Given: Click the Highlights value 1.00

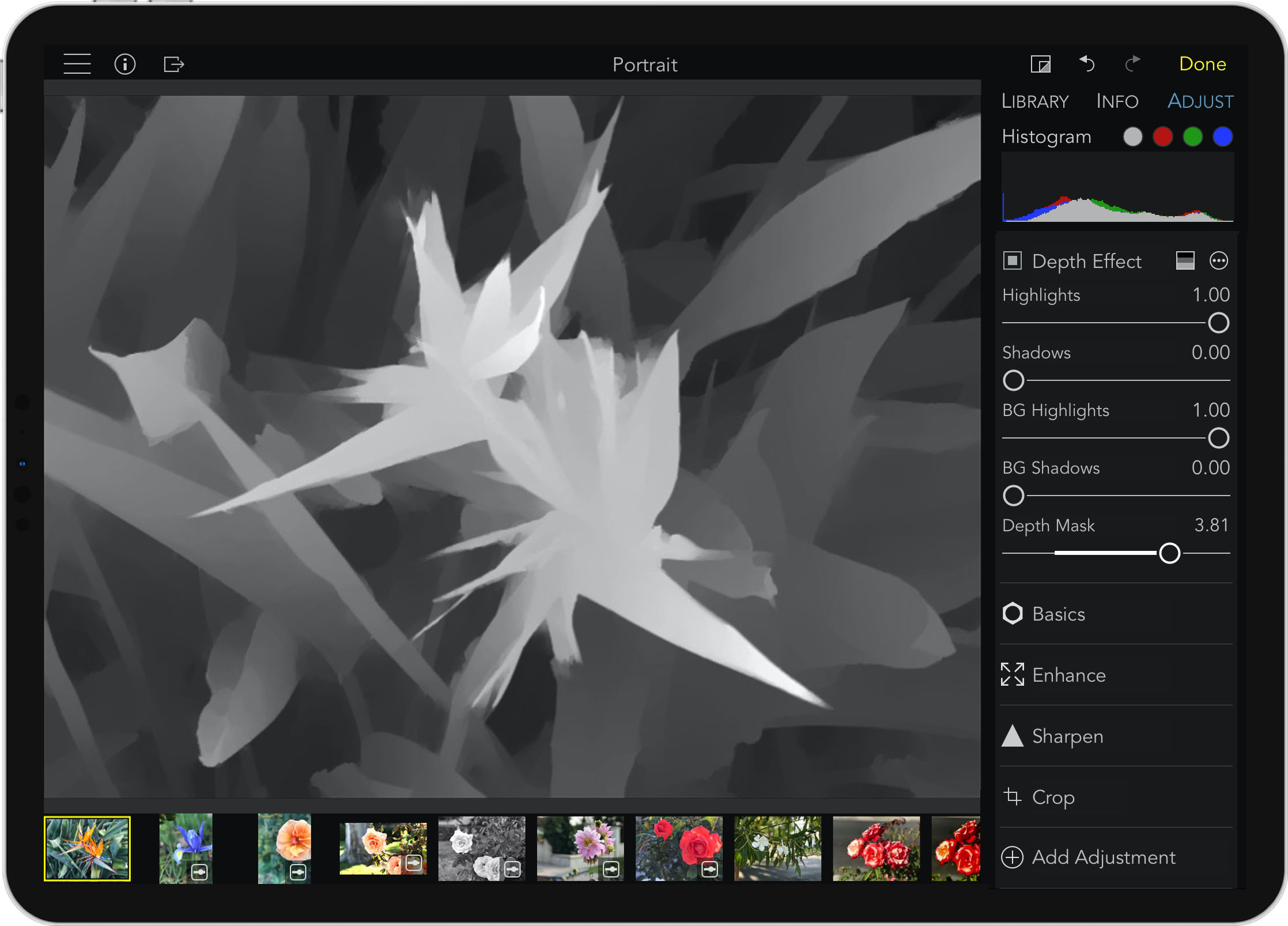Looking at the screenshot, I should pyautogui.click(x=1211, y=295).
